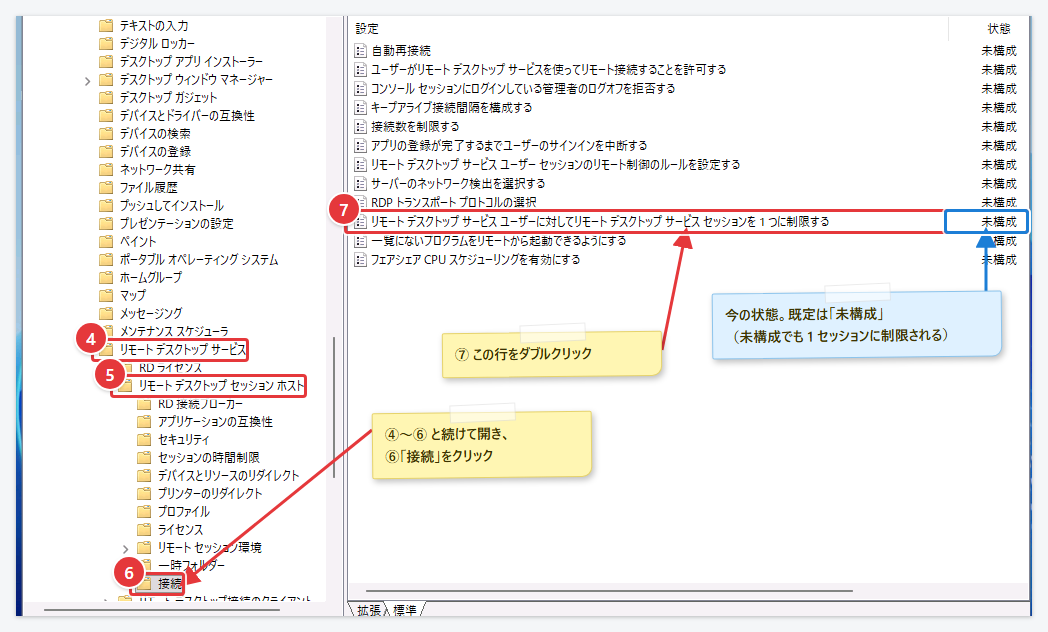Expand the リモート セッション環境 tree node

(x=126, y=548)
